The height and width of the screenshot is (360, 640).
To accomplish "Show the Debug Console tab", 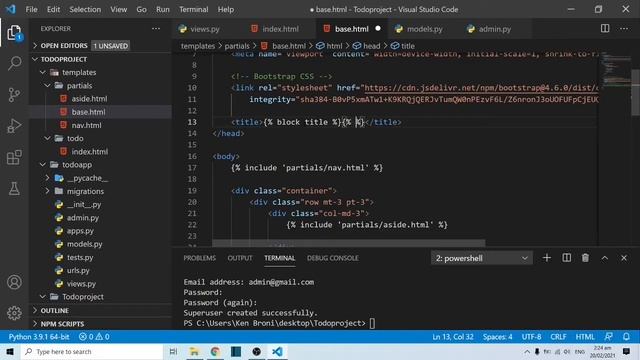I will pos(333,258).
